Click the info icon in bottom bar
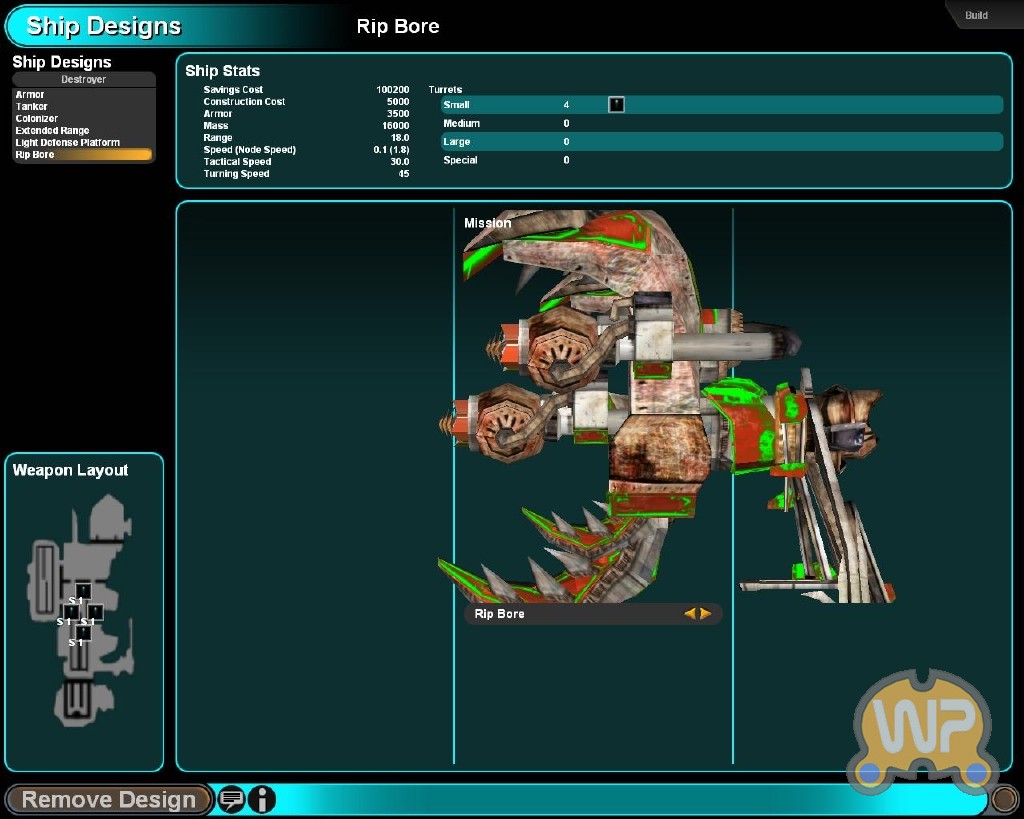 click(261, 799)
